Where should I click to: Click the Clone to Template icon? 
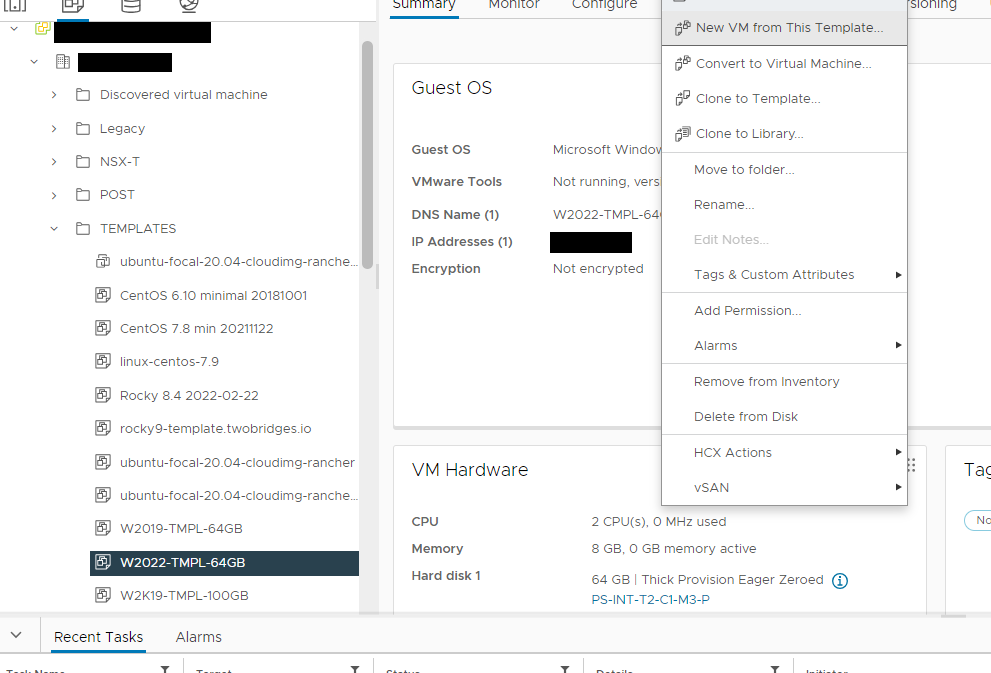(x=683, y=99)
